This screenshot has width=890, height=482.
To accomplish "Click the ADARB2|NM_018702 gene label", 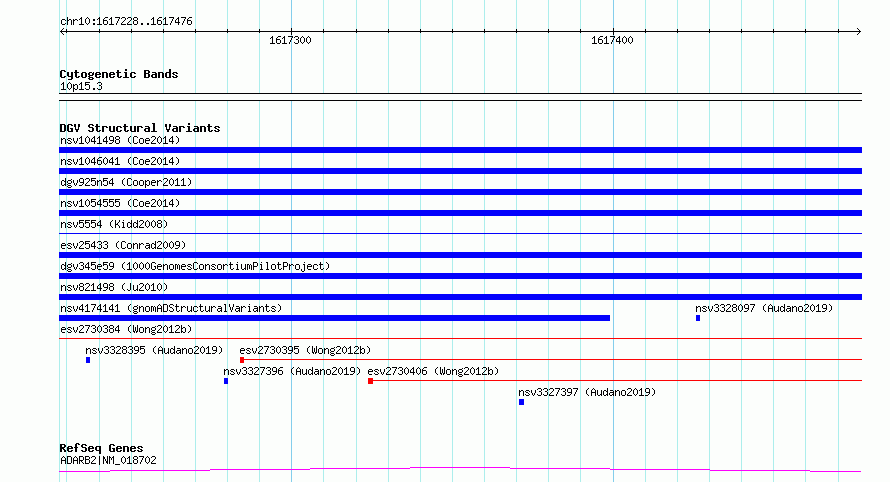I will (x=108, y=460).
